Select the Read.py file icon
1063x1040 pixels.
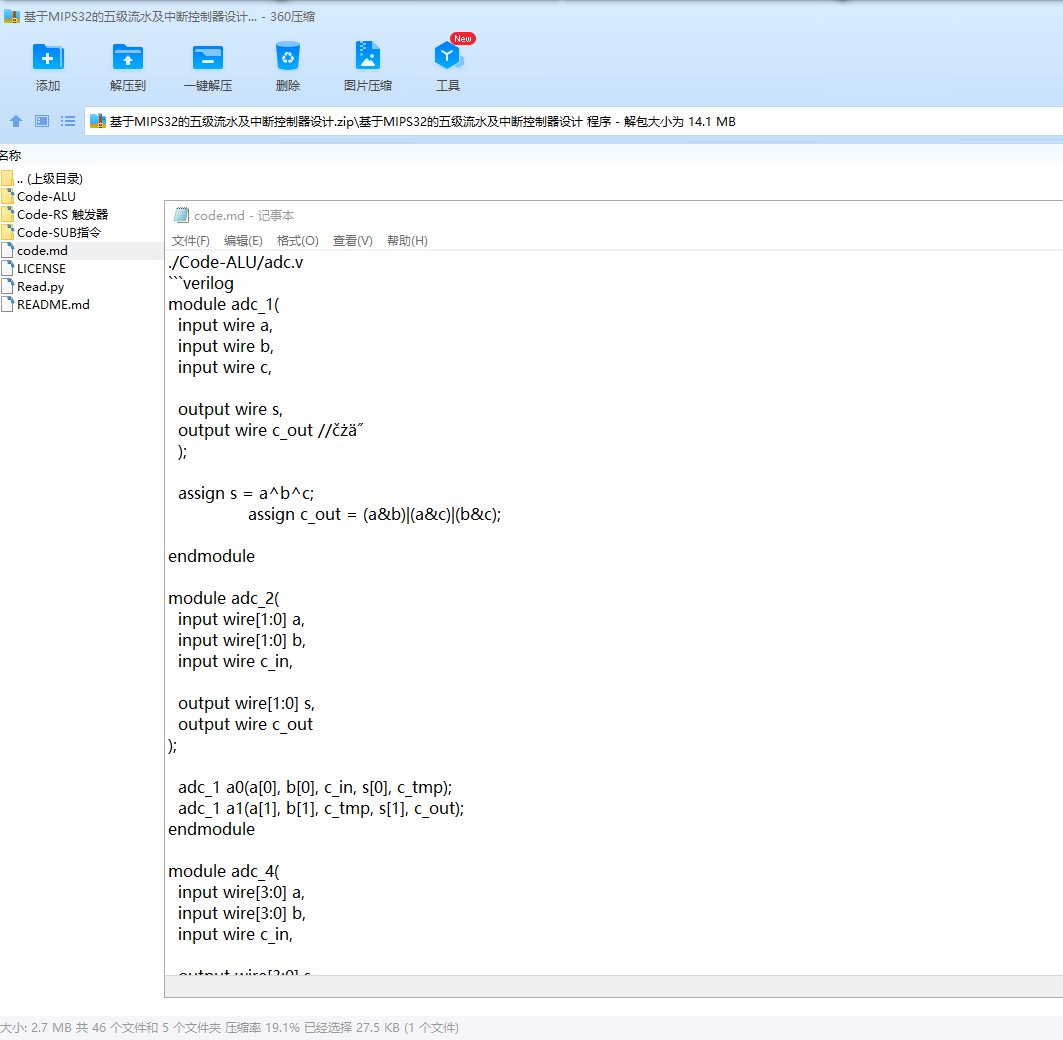point(7,287)
